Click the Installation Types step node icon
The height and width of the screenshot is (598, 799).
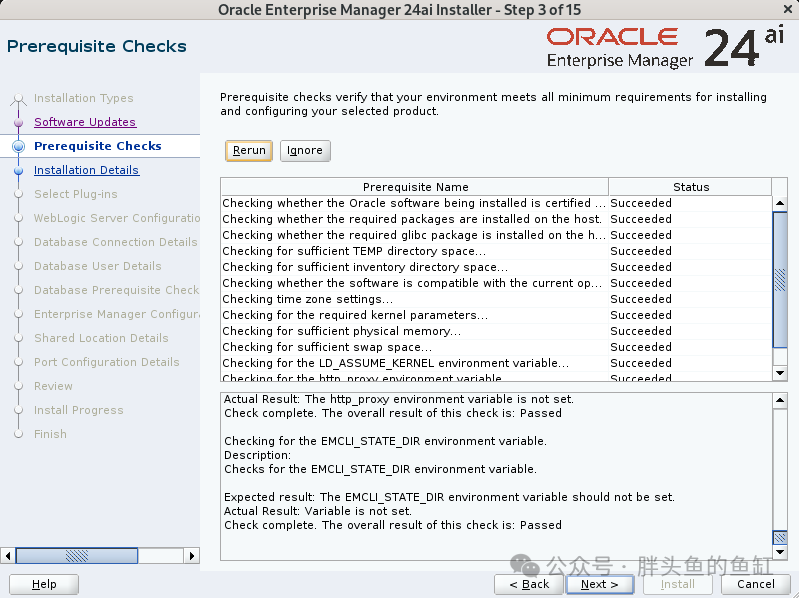pos(18,98)
